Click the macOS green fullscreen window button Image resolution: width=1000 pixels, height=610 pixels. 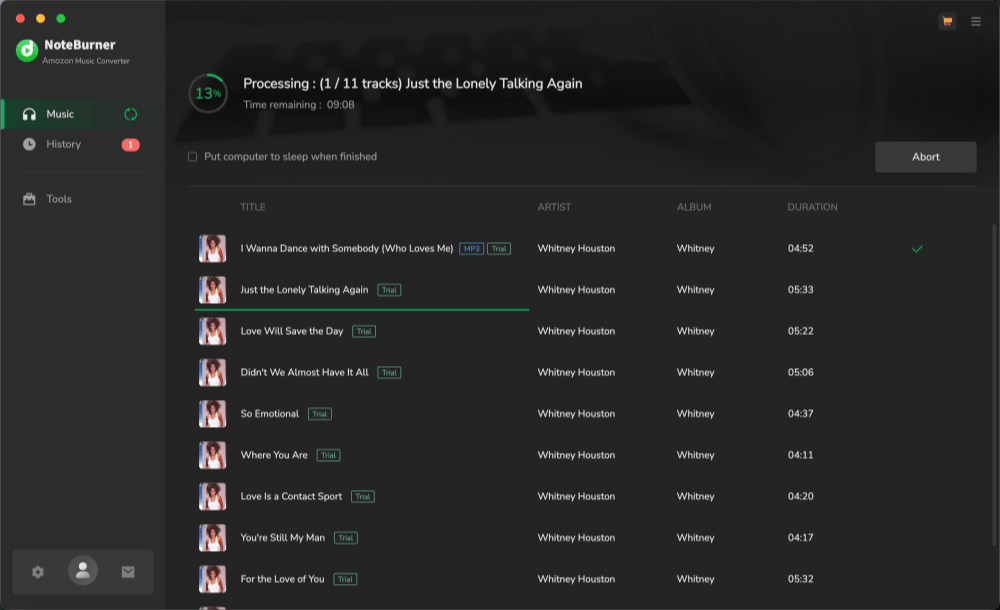pos(61,19)
